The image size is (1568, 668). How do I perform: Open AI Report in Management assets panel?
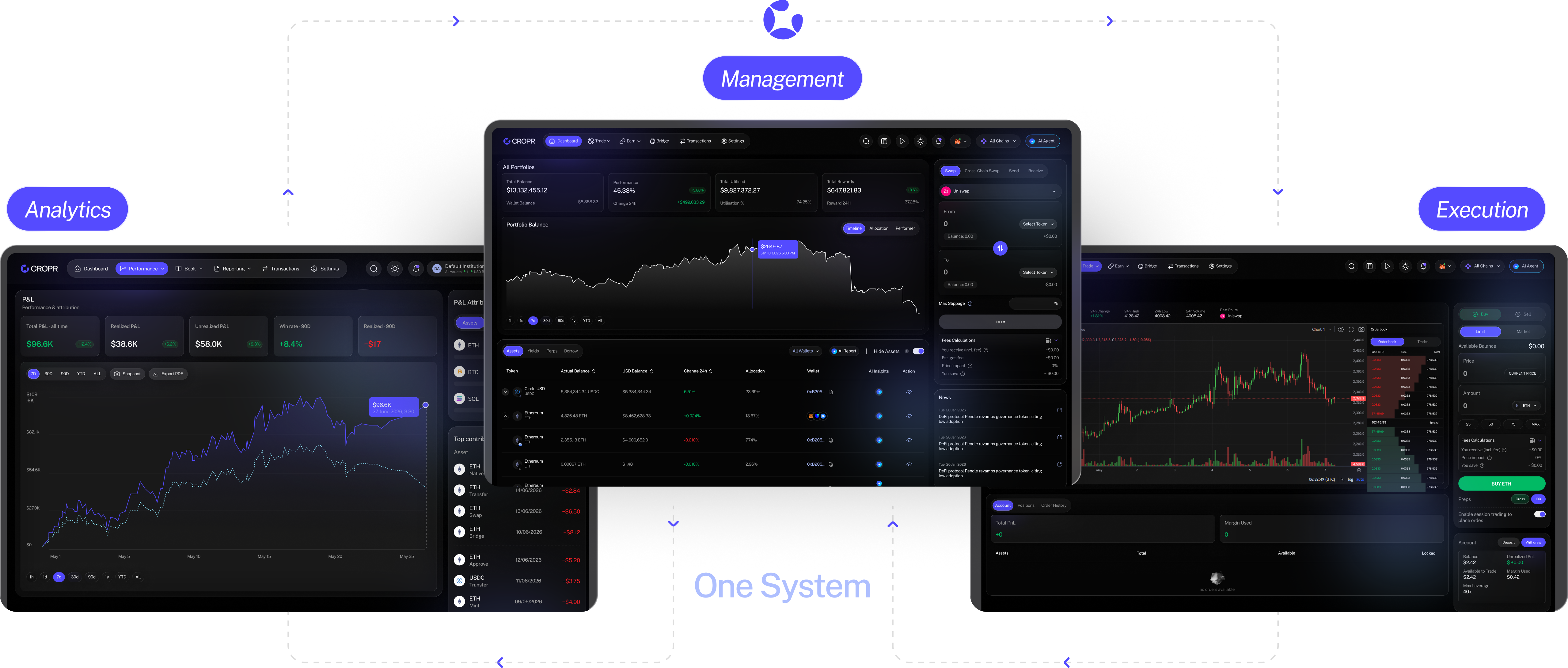tap(844, 351)
